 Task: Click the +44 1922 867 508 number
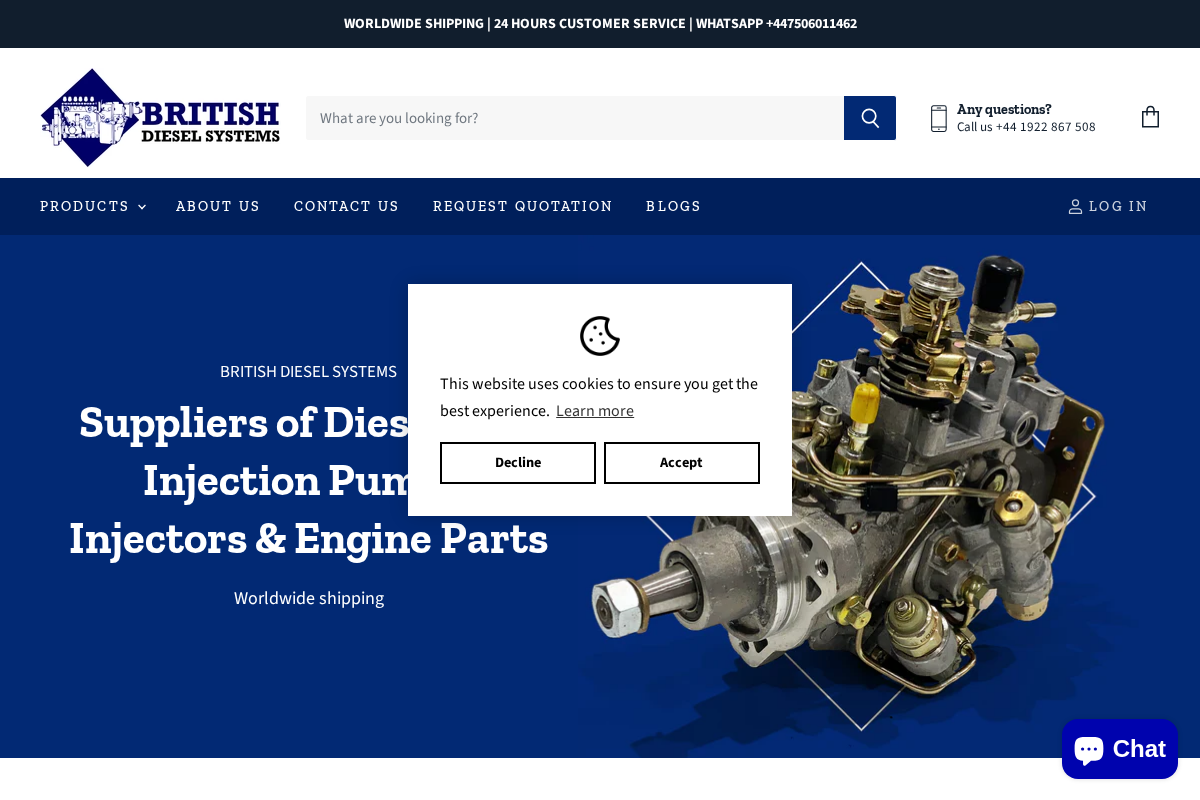pos(1045,127)
